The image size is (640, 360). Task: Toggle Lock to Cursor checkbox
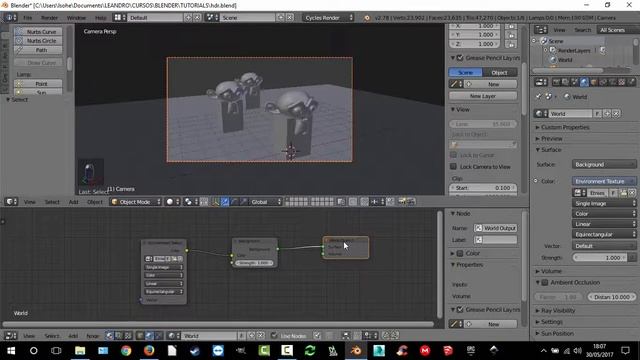click(x=453, y=155)
